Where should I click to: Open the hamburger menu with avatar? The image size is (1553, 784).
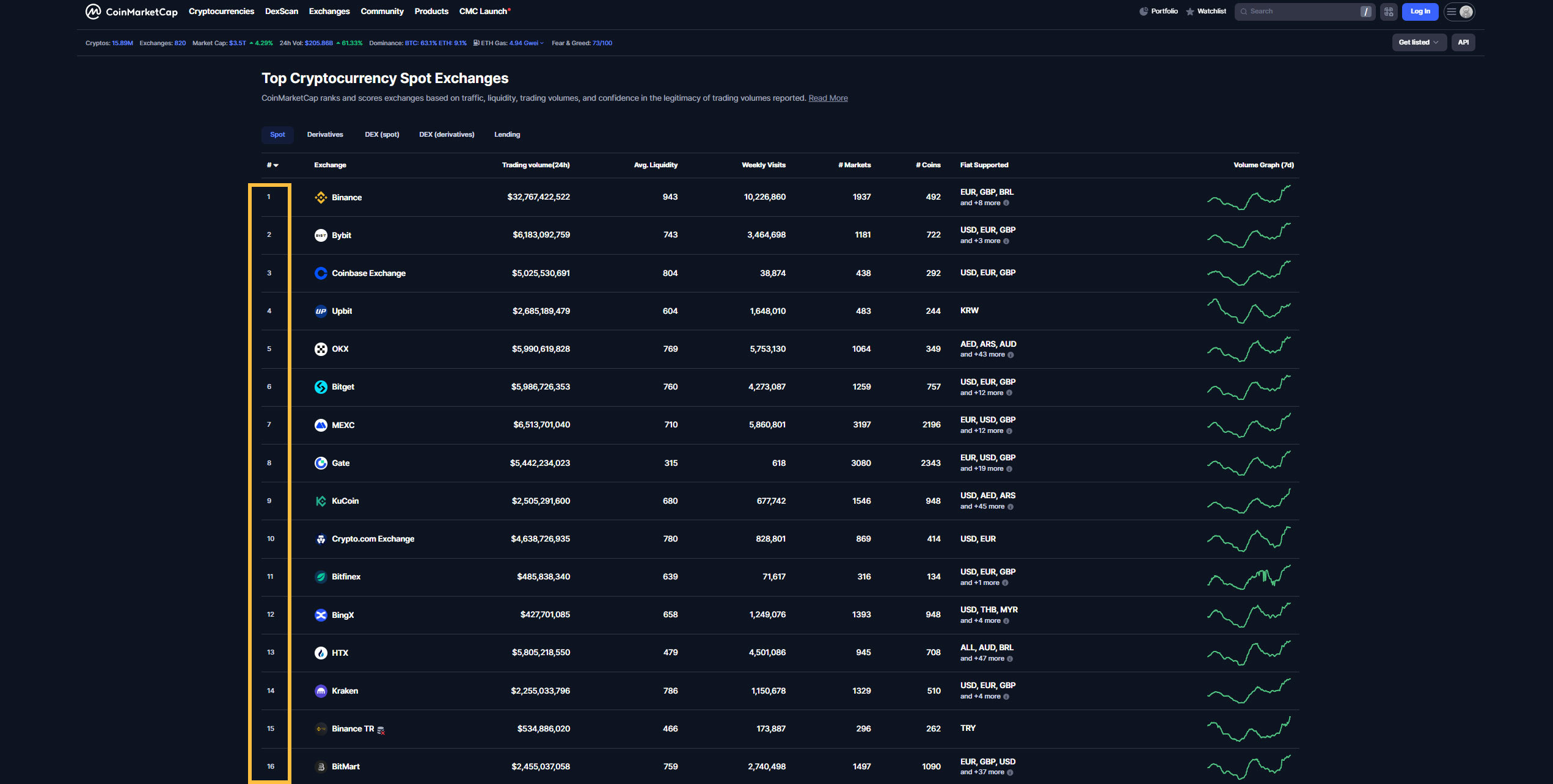(x=1459, y=12)
